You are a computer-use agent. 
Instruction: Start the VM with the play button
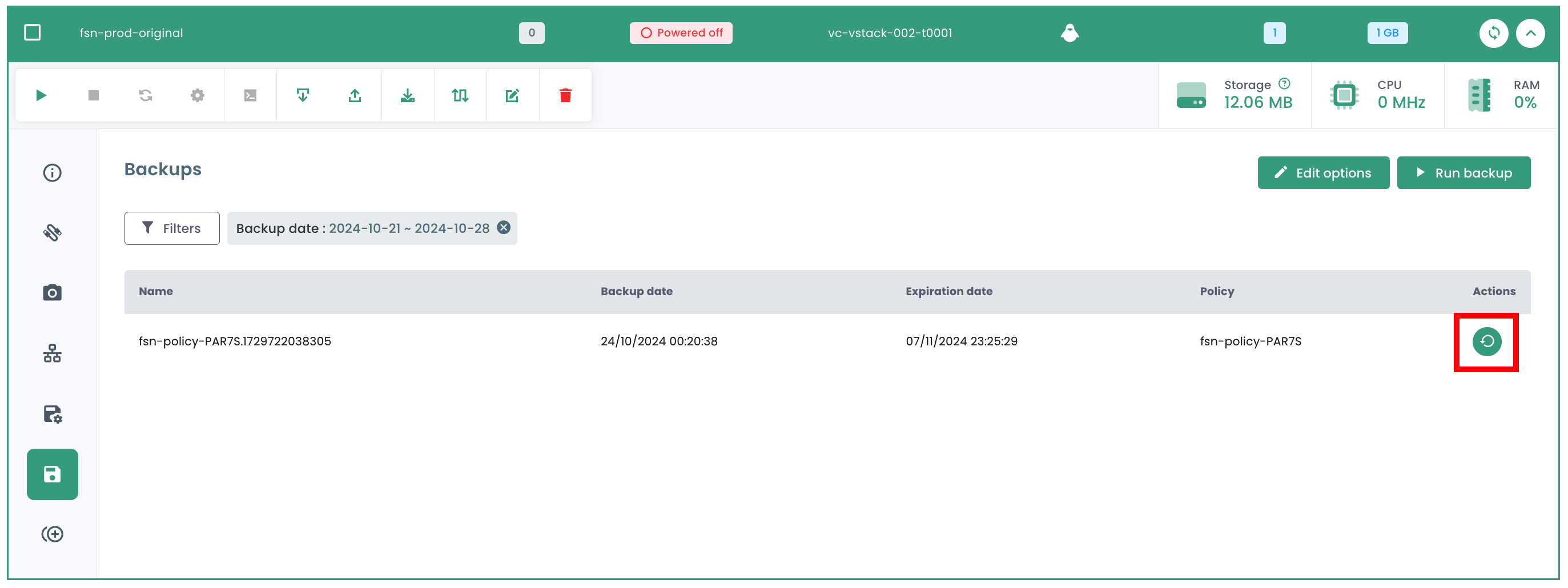(x=41, y=95)
